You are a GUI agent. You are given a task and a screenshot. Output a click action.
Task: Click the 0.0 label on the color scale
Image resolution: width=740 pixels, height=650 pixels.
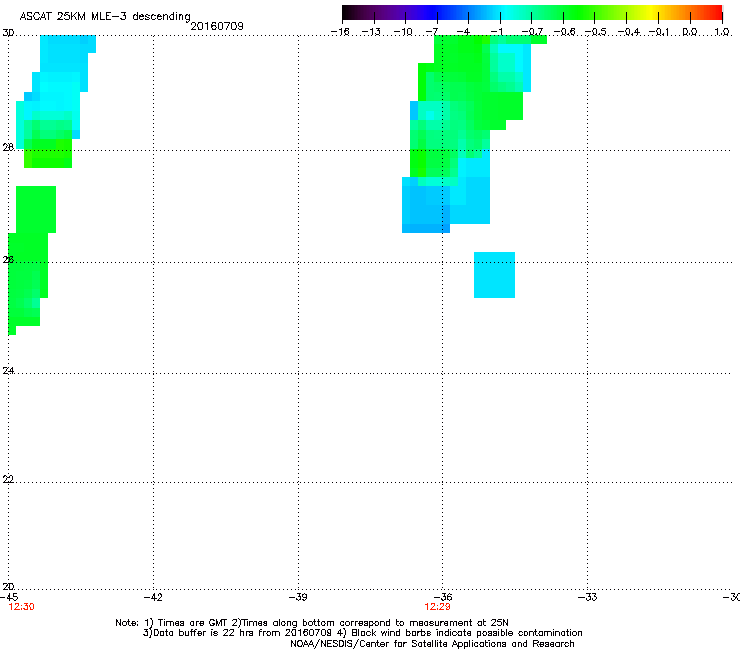pyautogui.click(x=690, y=32)
